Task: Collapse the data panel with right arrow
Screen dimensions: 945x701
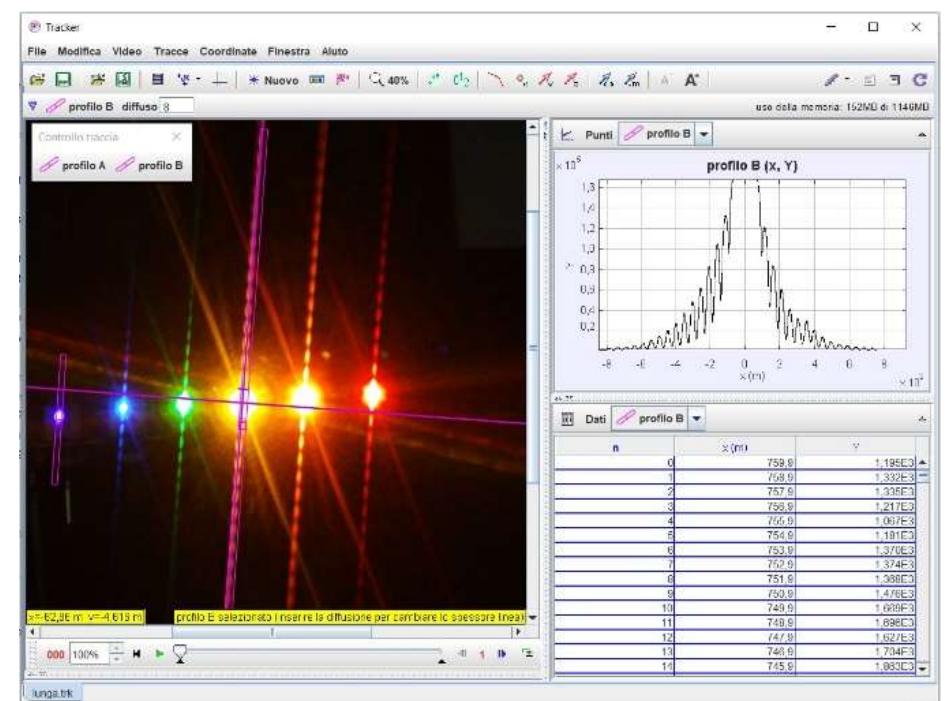Action: (x=921, y=419)
